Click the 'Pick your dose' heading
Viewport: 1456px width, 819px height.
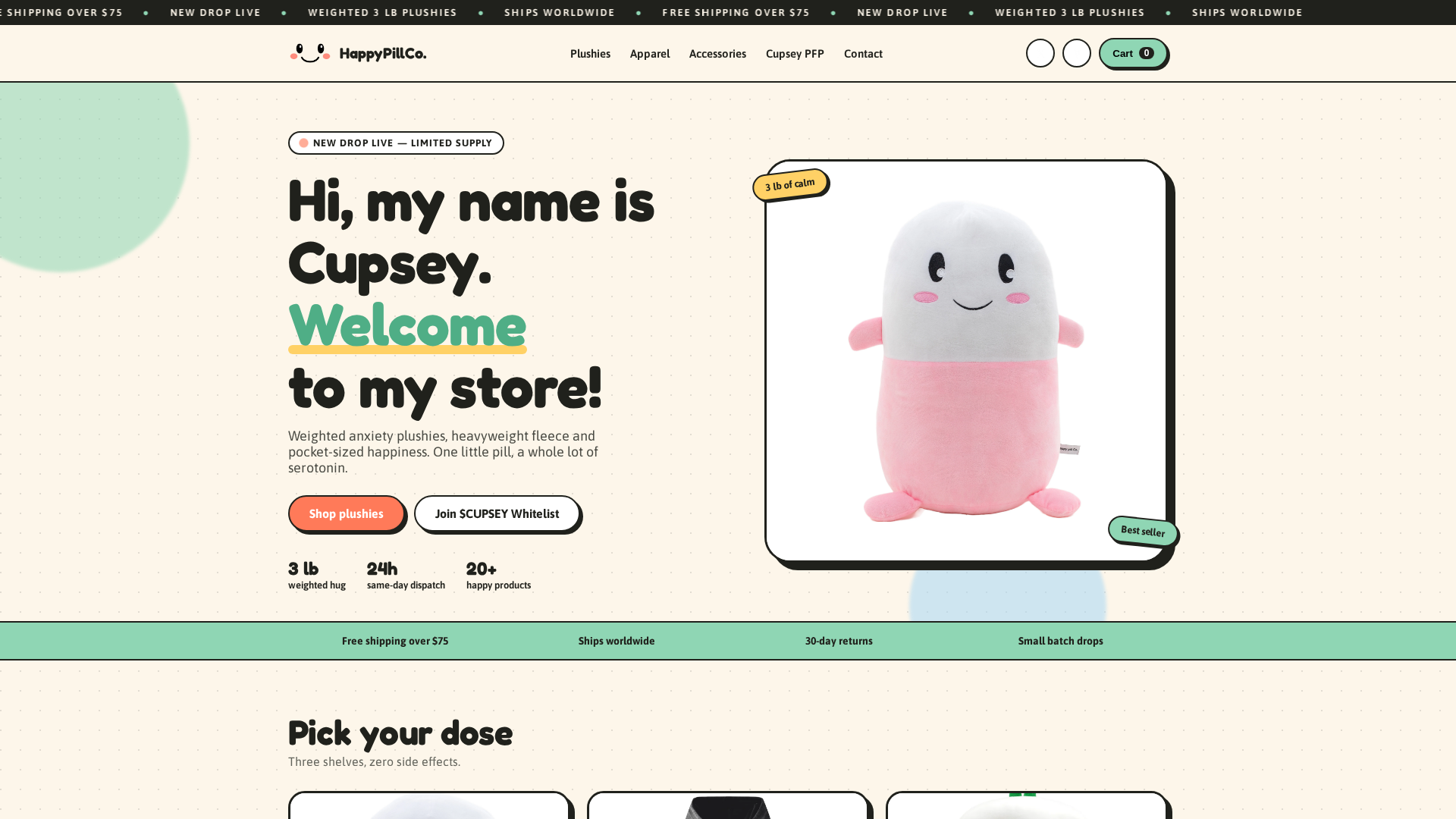tap(400, 733)
